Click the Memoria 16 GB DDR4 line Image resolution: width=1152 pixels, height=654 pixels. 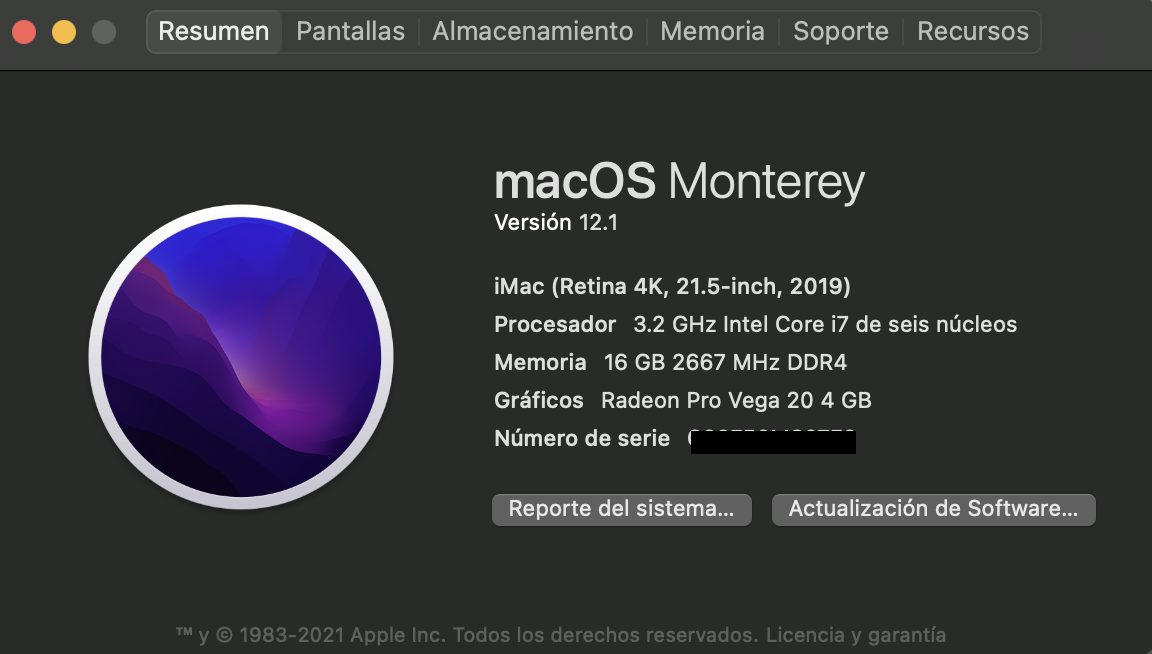tap(670, 363)
